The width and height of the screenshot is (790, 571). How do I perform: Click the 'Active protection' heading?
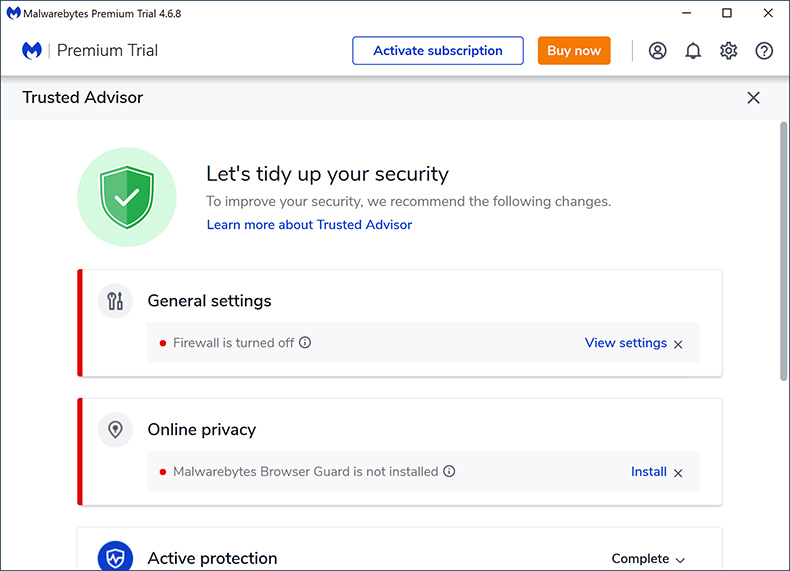tap(212, 558)
